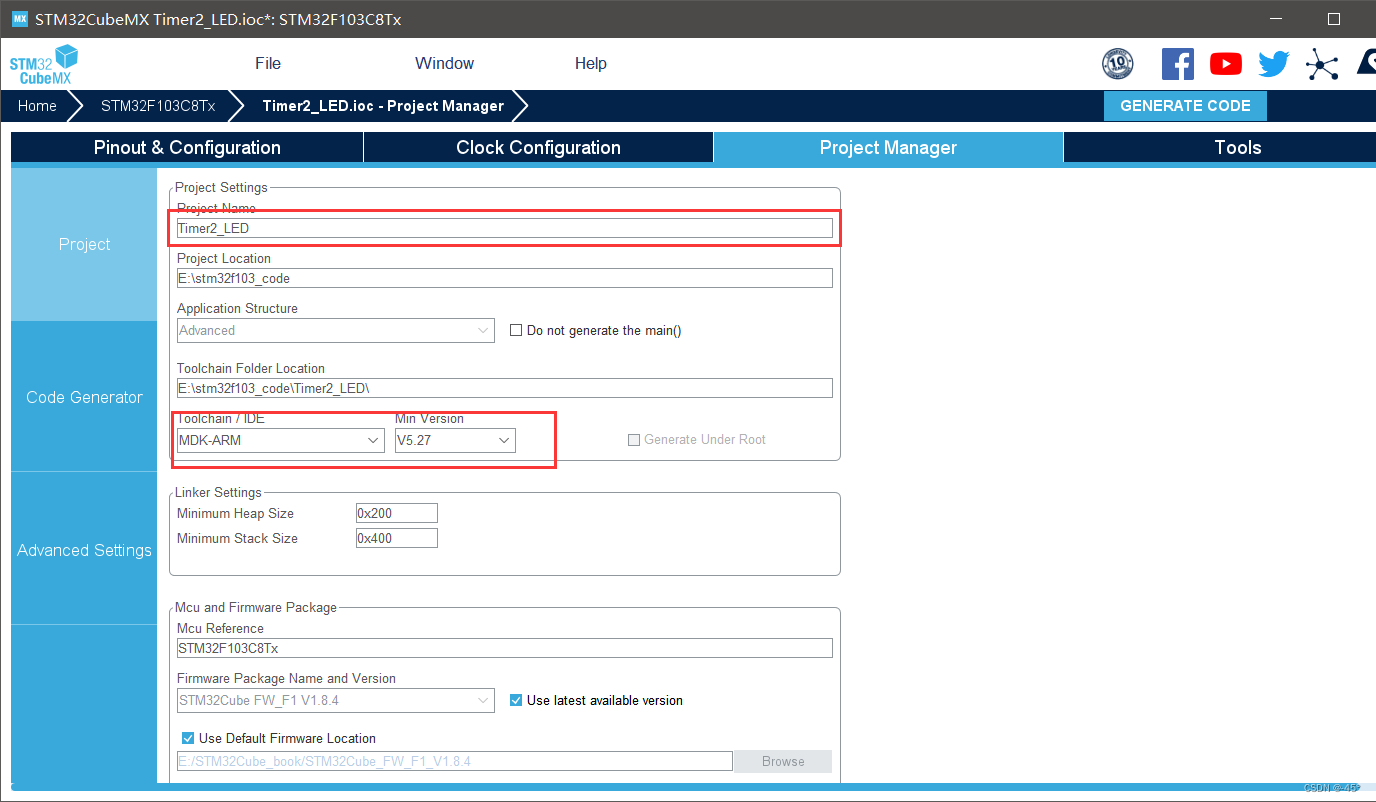1376x802 pixels.
Task: Click the STM32F103C8Tx breadcrumb
Action: click(158, 105)
